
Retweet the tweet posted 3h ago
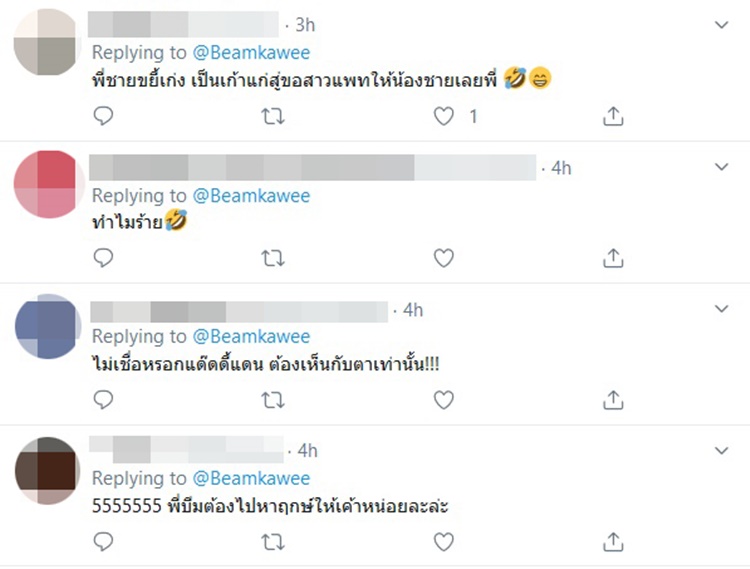pos(272,117)
